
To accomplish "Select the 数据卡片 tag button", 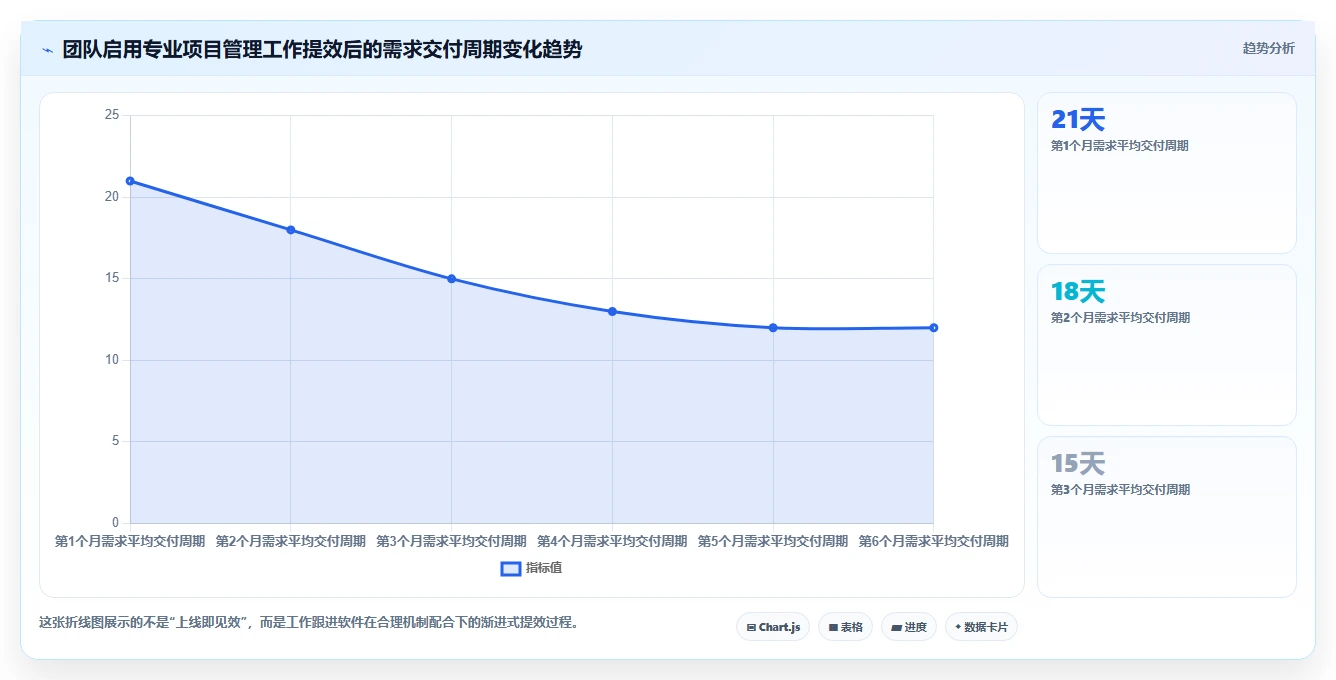I will click(x=981, y=627).
